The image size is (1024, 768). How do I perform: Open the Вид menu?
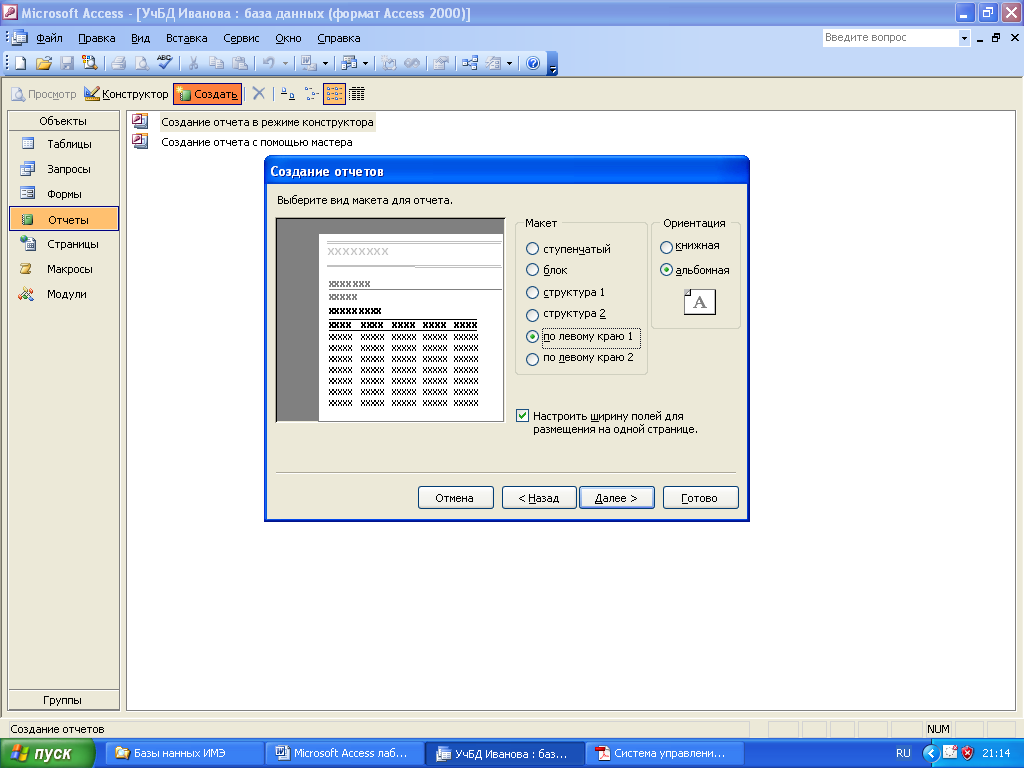[140, 38]
